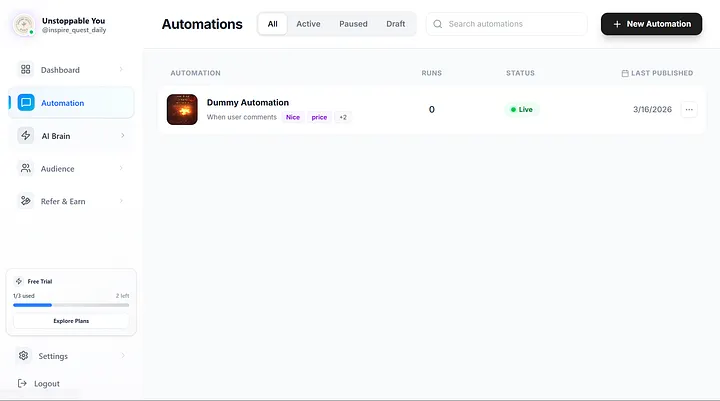Expand the Settings chevron

(x=123, y=356)
